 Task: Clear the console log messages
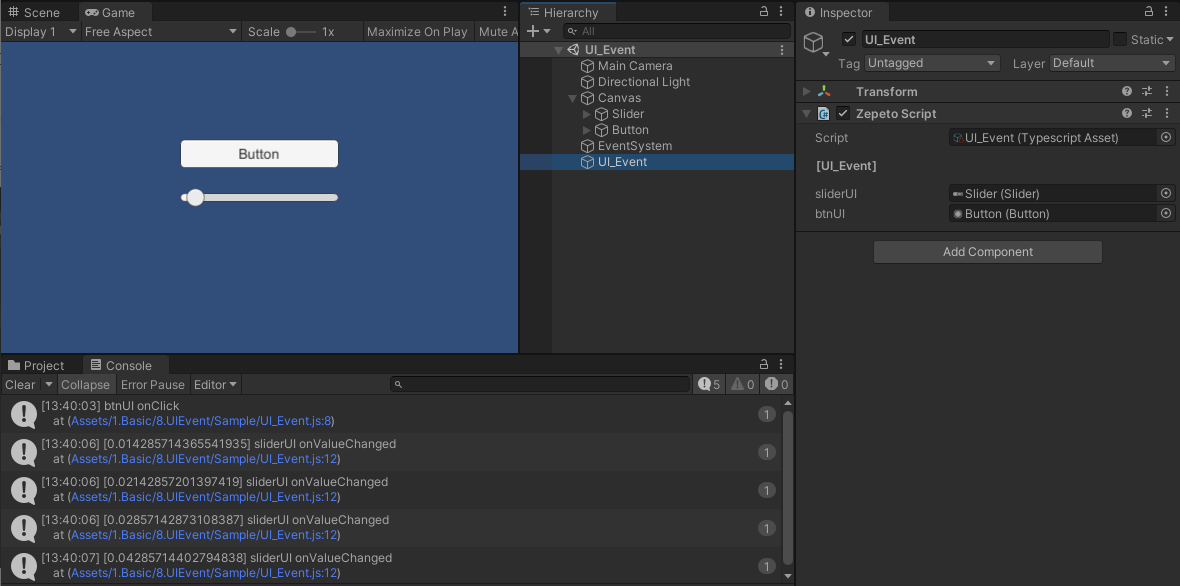(19, 385)
